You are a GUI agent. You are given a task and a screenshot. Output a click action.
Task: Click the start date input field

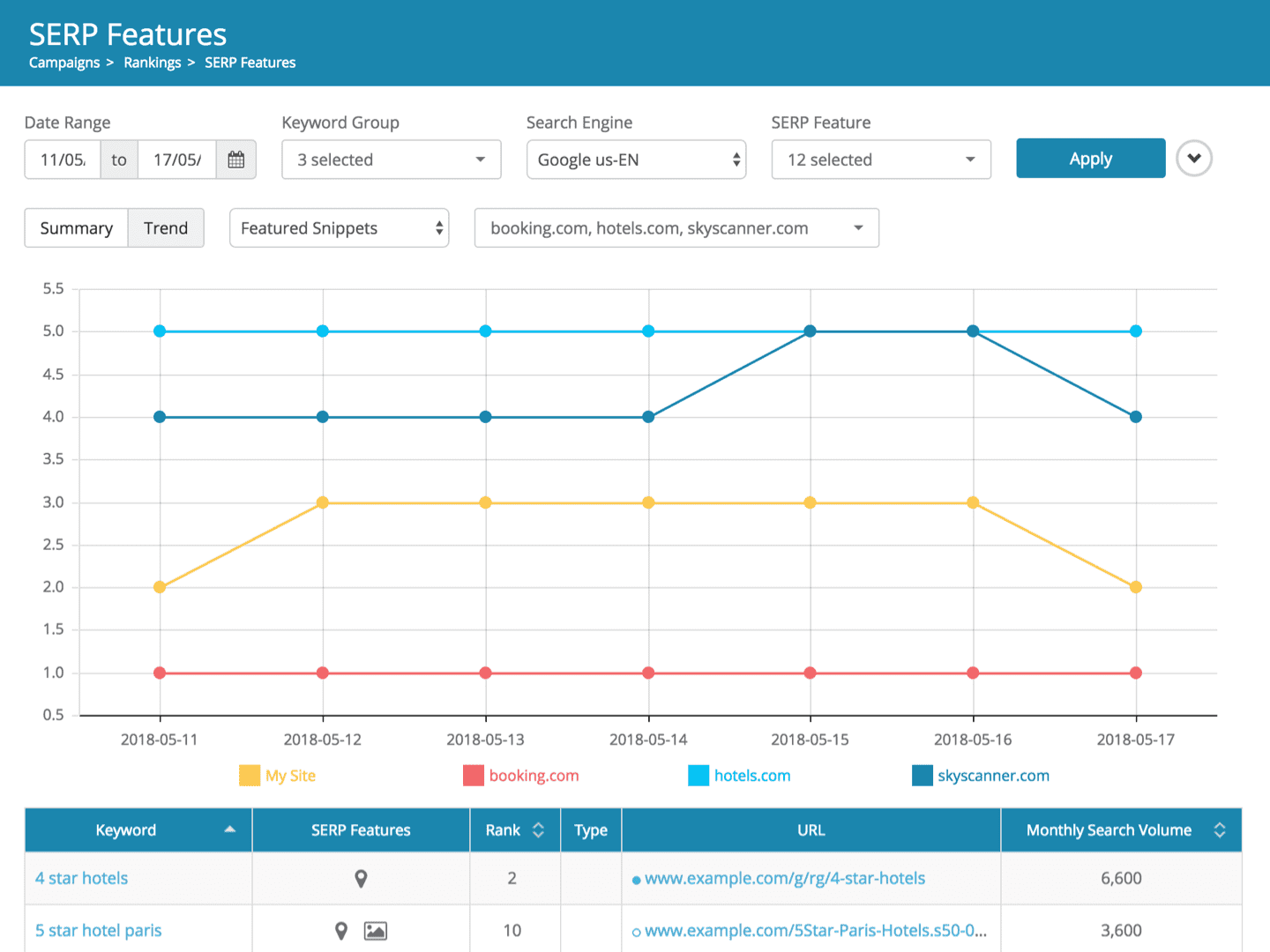tap(63, 160)
